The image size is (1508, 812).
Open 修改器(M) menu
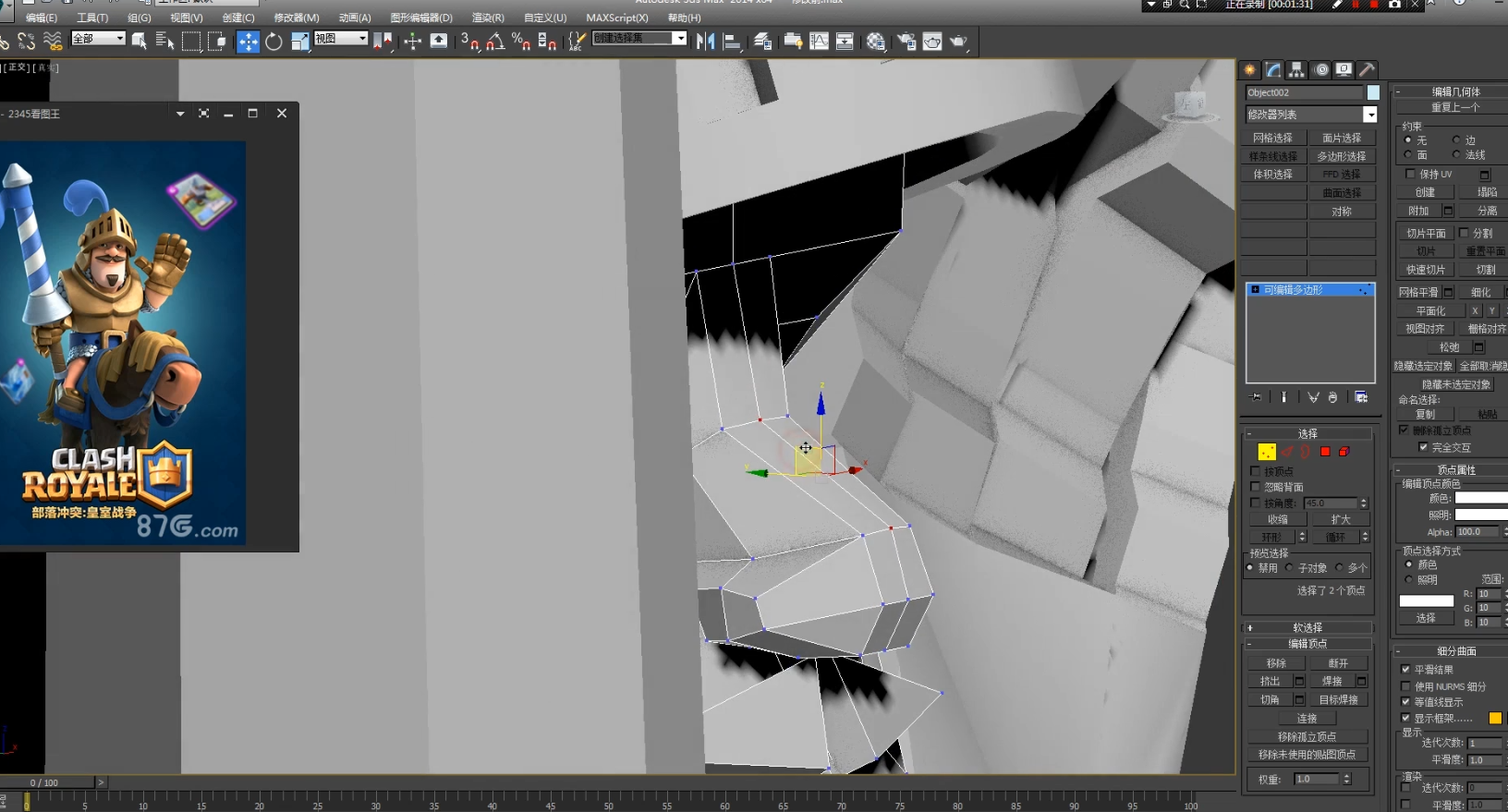point(297,18)
